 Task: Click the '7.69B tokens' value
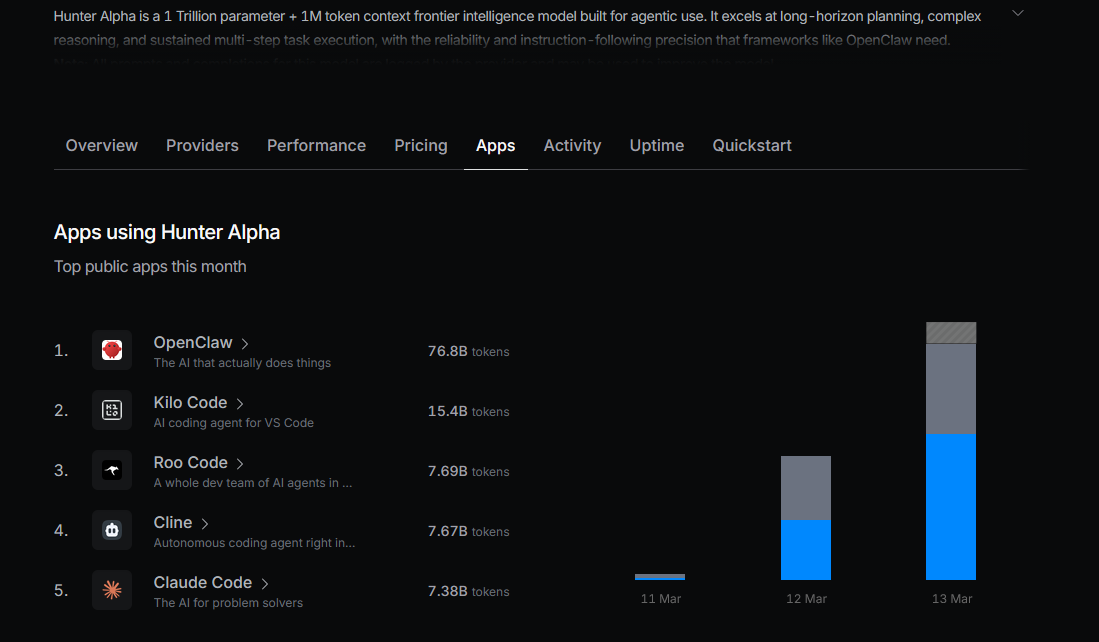tap(468, 471)
